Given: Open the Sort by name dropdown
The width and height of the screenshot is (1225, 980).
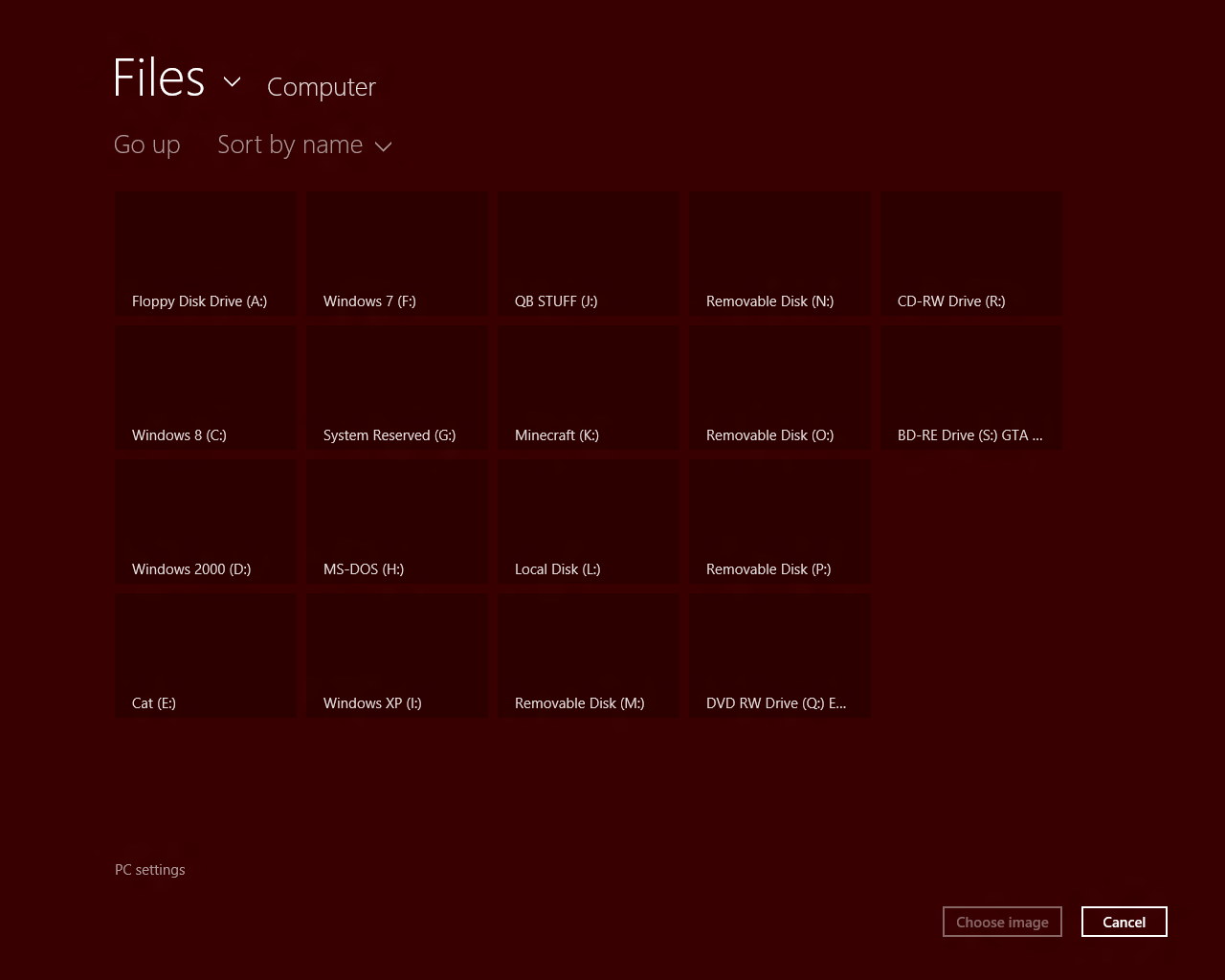Looking at the screenshot, I should [304, 145].
